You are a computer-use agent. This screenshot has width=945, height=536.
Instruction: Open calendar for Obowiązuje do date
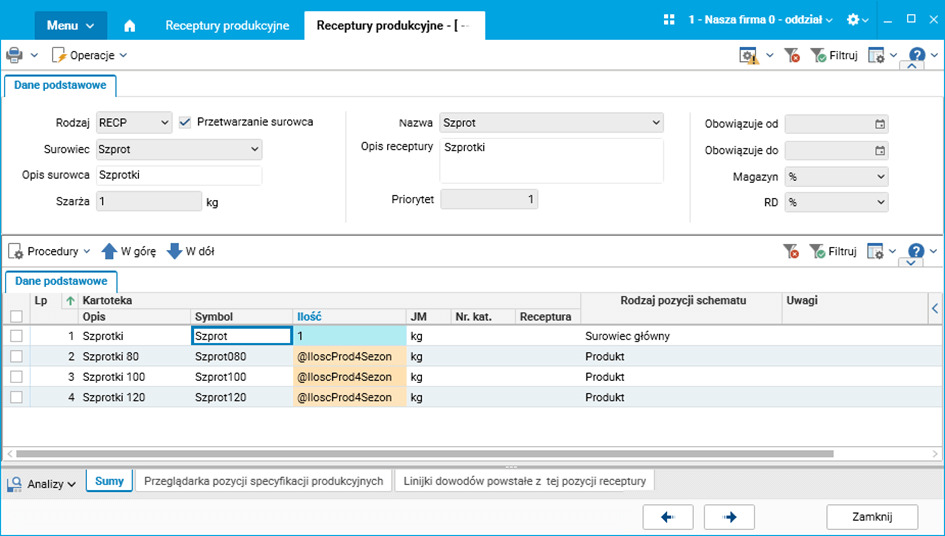coord(880,151)
